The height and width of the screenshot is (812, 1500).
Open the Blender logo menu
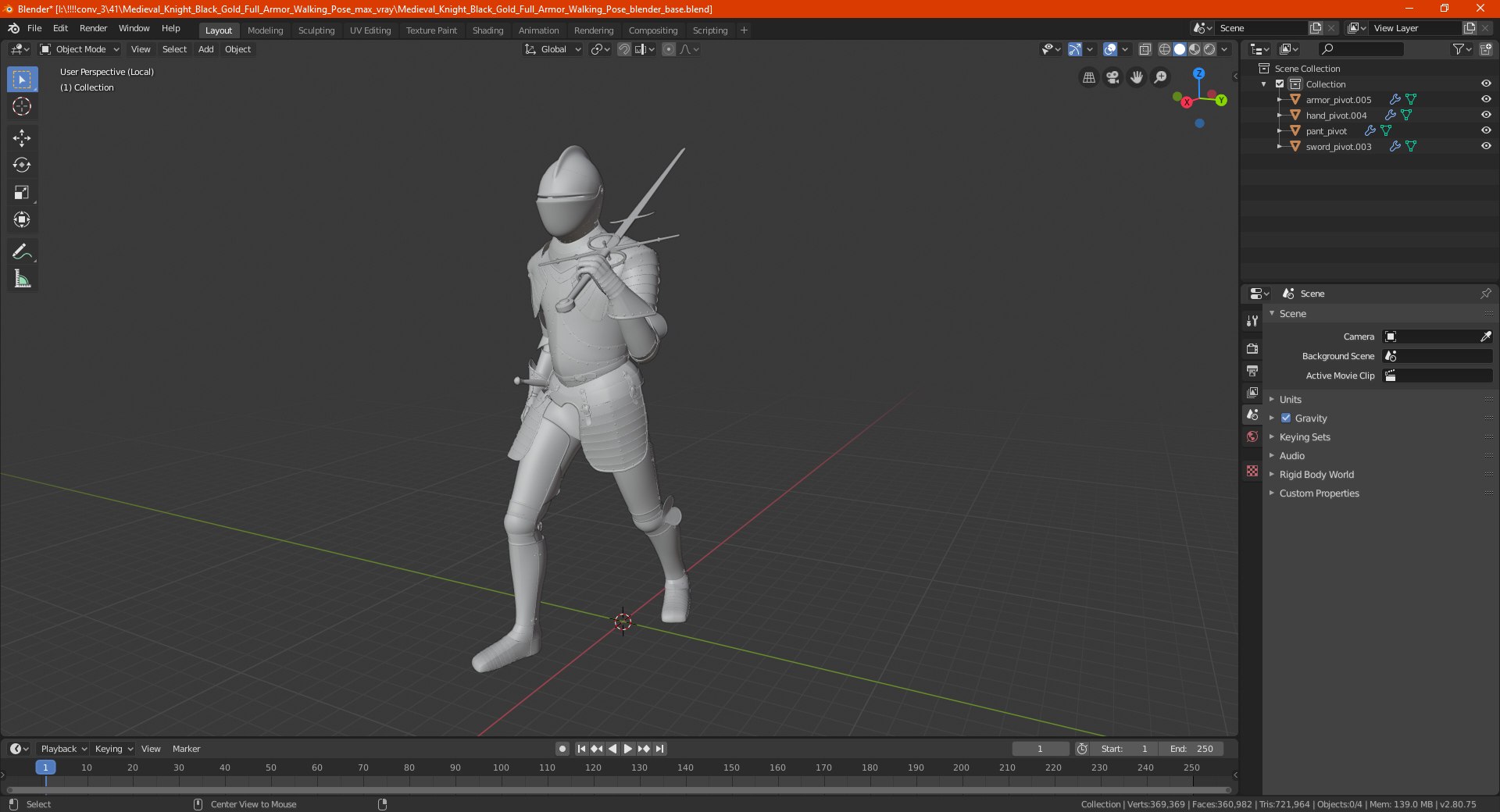tap(14, 28)
